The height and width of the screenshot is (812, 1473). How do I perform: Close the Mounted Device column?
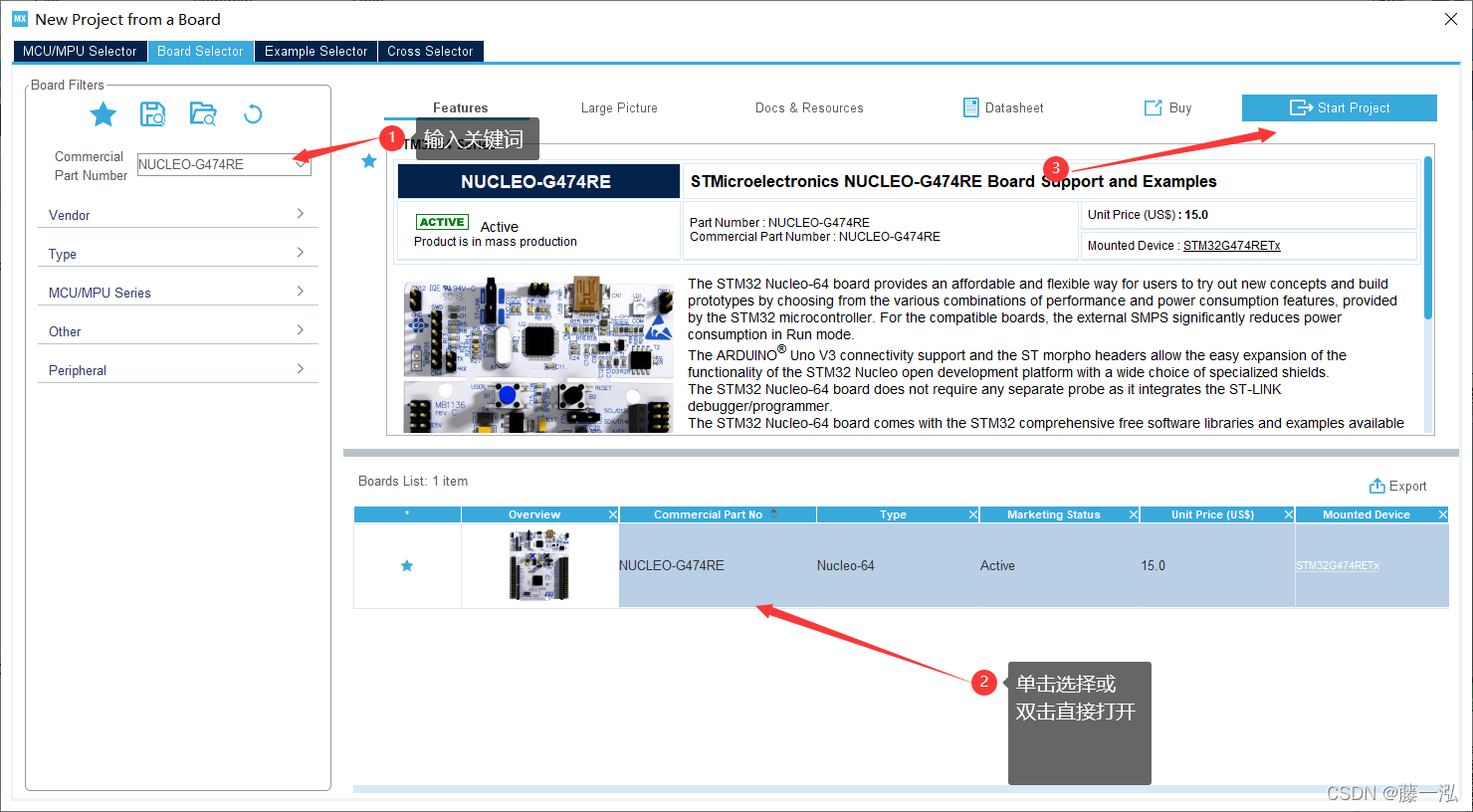(1443, 514)
